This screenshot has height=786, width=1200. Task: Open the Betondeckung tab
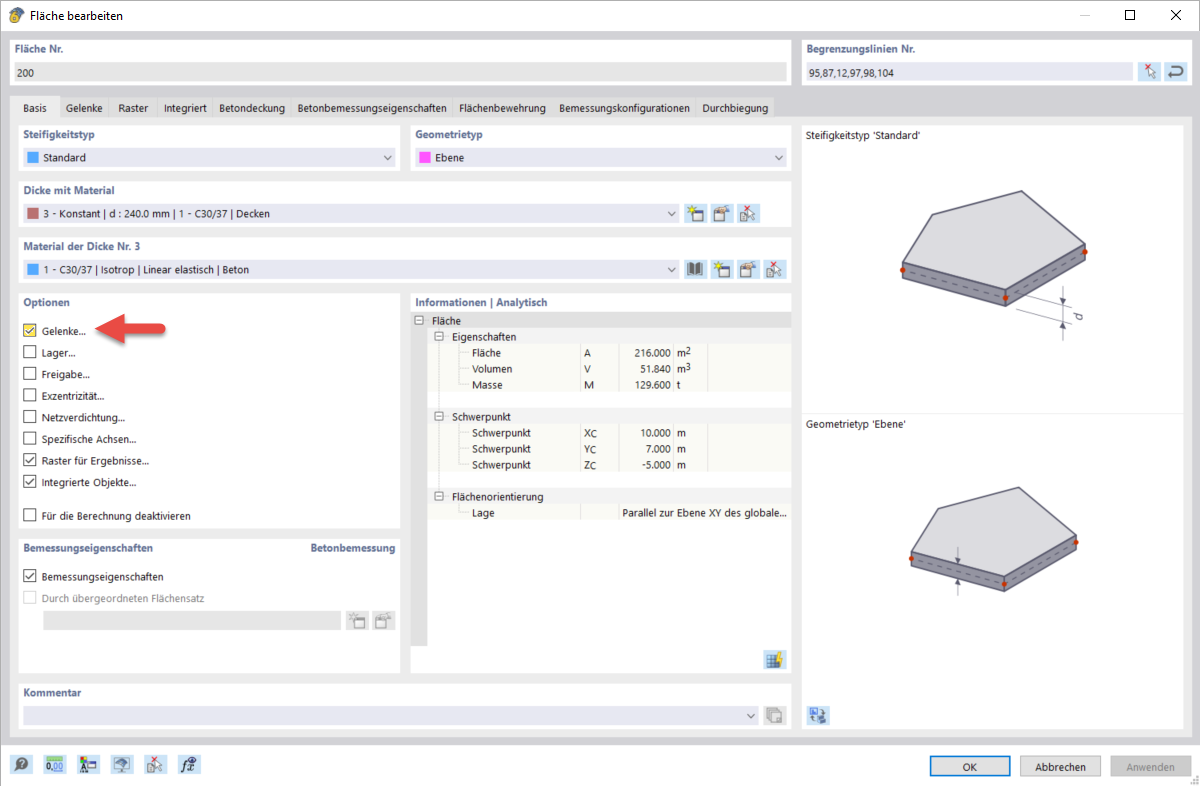click(x=252, y=108)
